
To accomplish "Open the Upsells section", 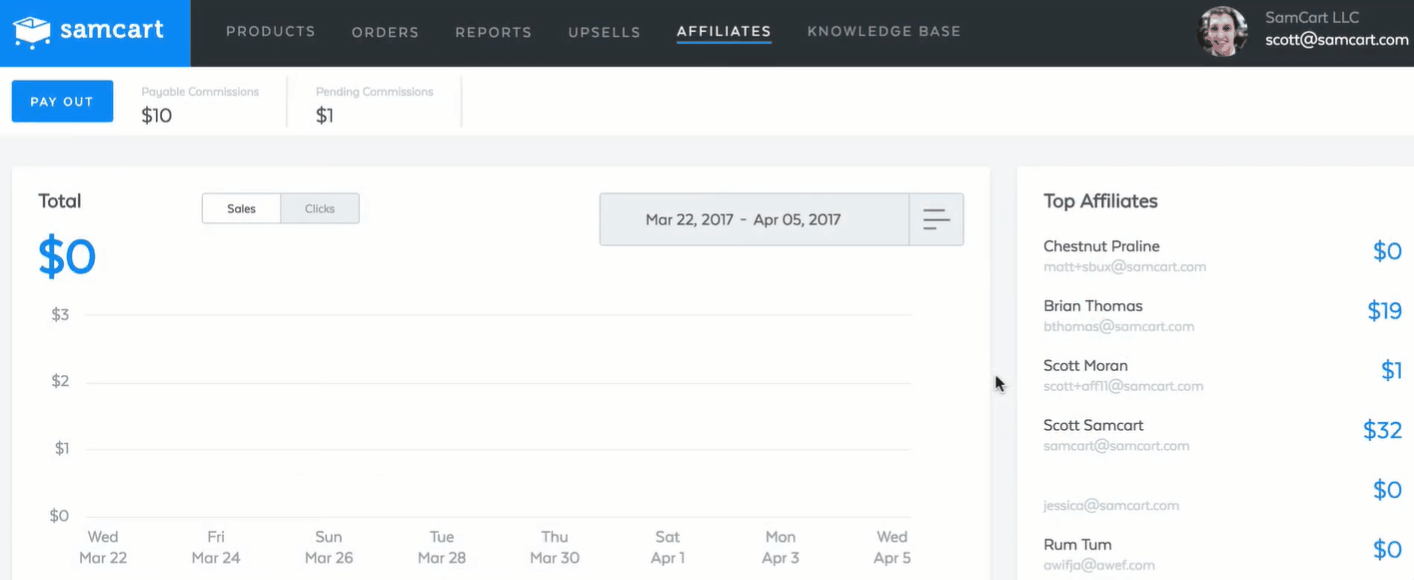I will click(604, 32).
